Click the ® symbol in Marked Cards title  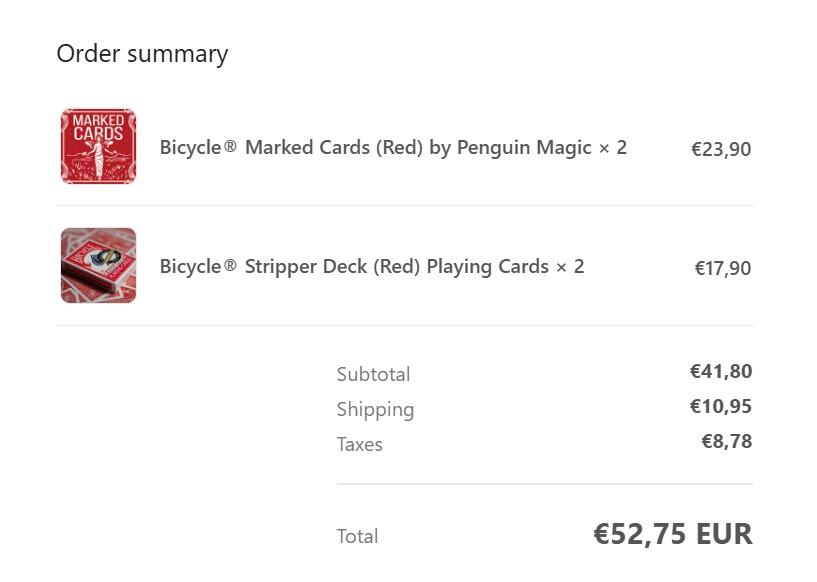(230, 147)
